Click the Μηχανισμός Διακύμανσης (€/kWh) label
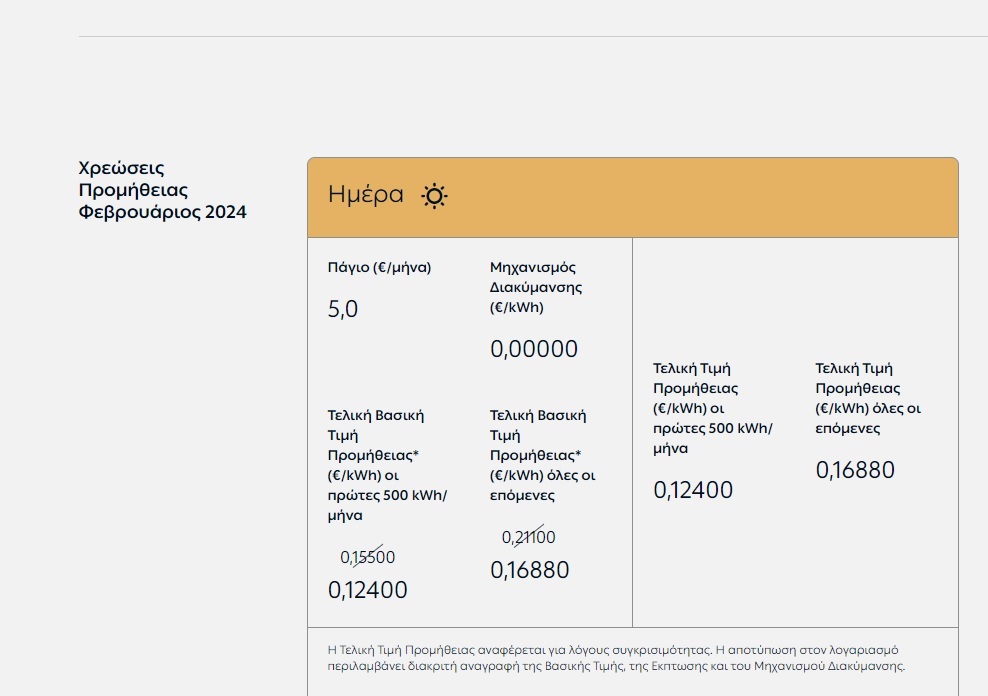The image size is (988, 696). pos(536,287)
